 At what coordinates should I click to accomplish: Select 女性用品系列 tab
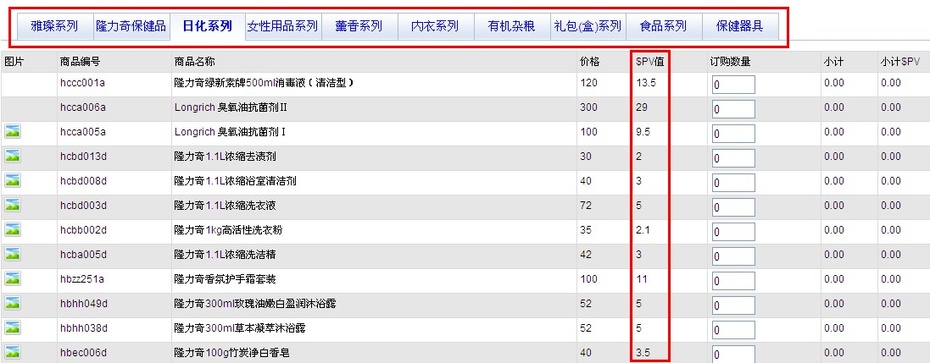(x=282, y=27)
